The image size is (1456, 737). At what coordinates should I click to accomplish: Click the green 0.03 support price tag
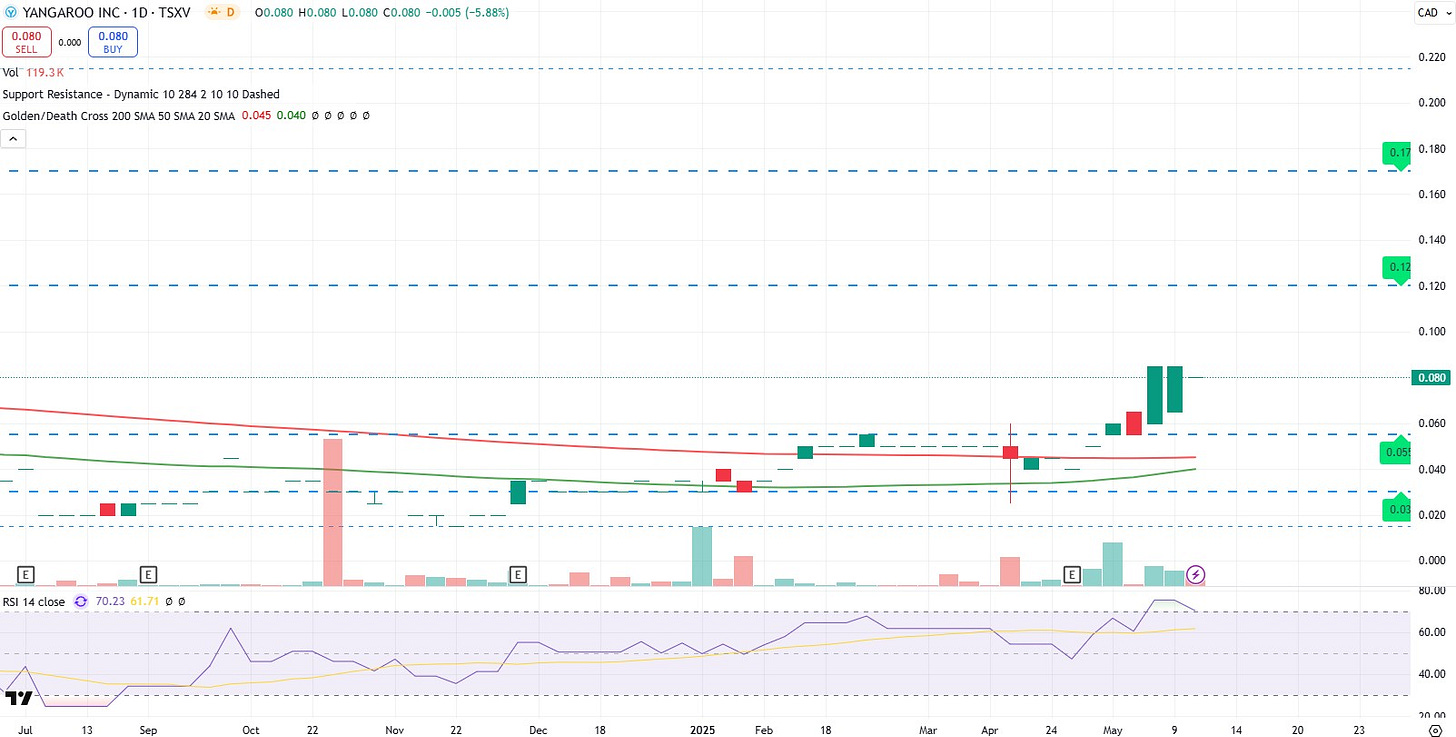1397,510
